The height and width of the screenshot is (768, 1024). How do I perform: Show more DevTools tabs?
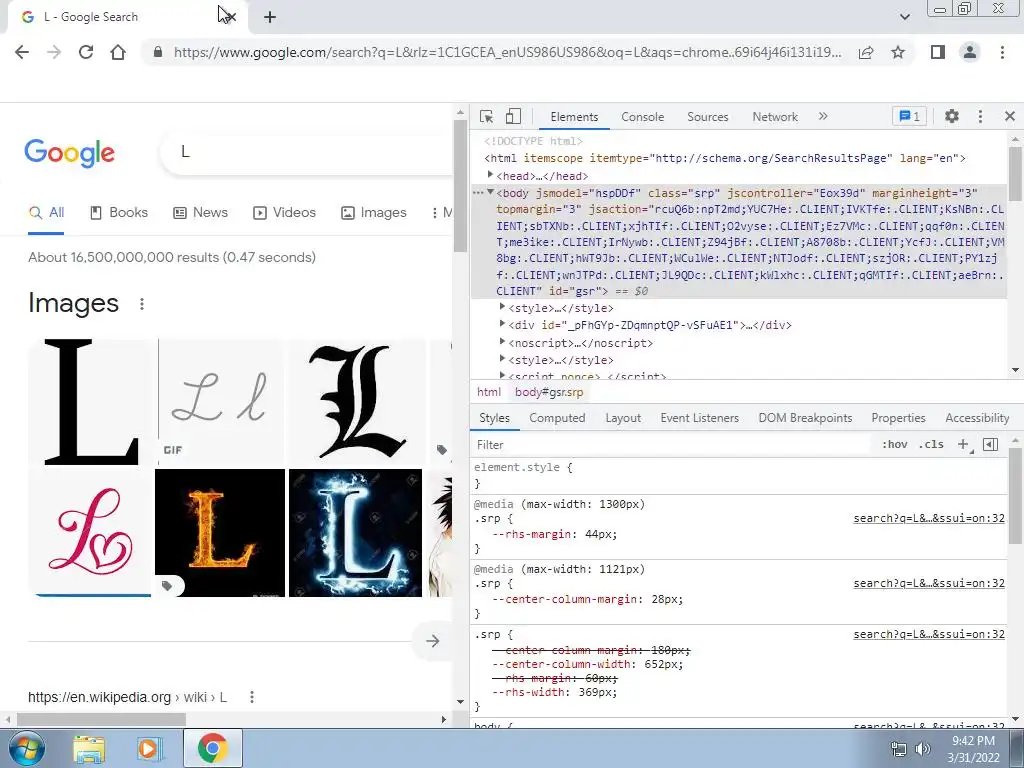[823, 116]
